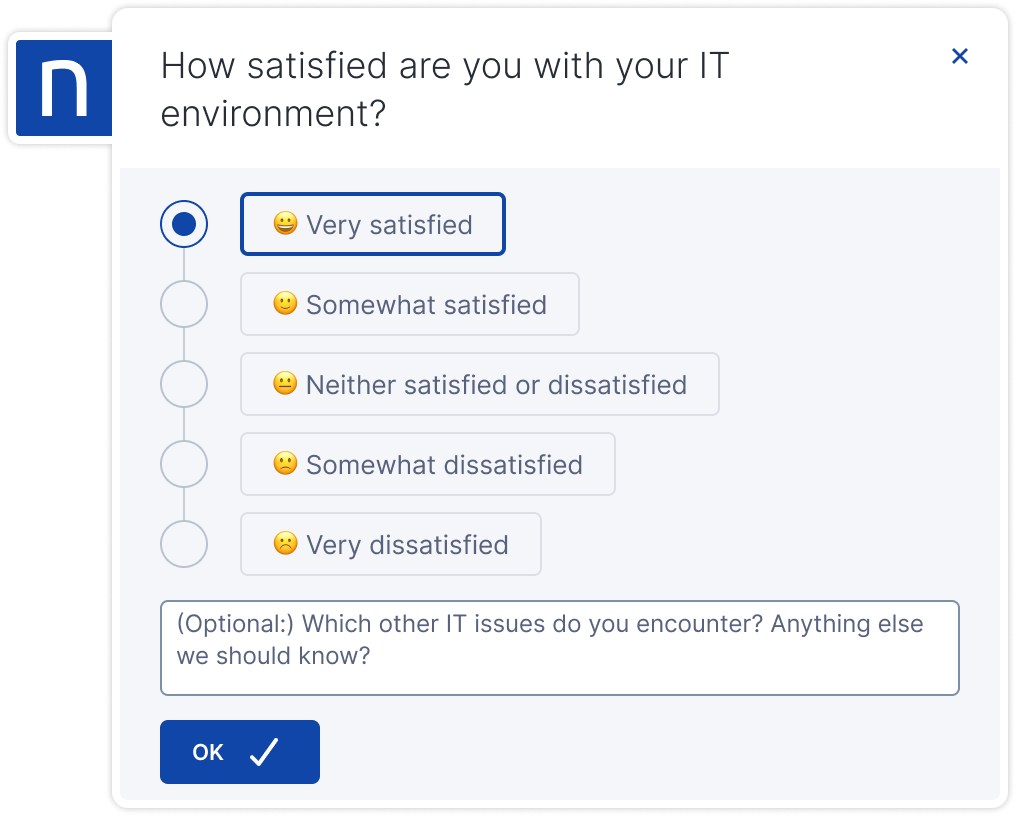Click the neutral face emoji icon
The image size is (1016, 816).
(x=287, y=384)
